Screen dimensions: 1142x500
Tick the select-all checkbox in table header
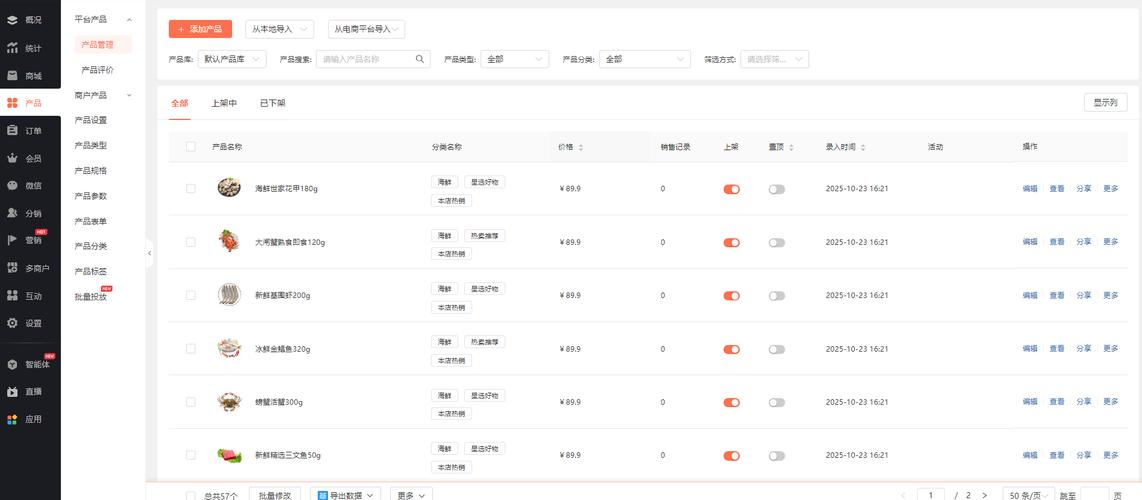click(x=191, y=147)
